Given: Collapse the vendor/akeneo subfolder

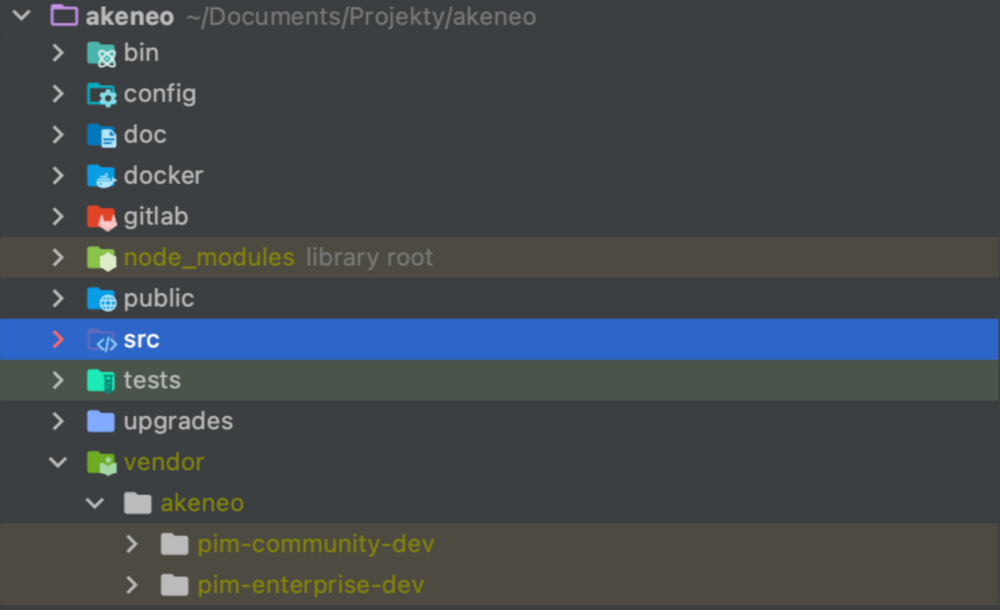Looking at the screenshot, I should point(95,503).
